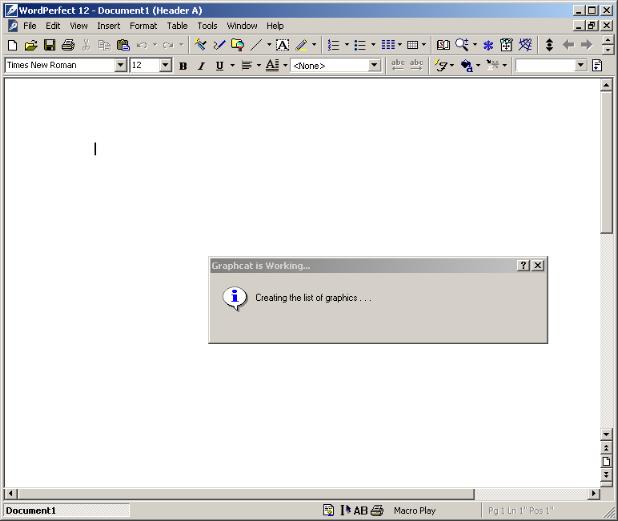The width and height of the screenshot is (618, 521).
Task: Open the Table menu
Action: click(x=177, y=26)
